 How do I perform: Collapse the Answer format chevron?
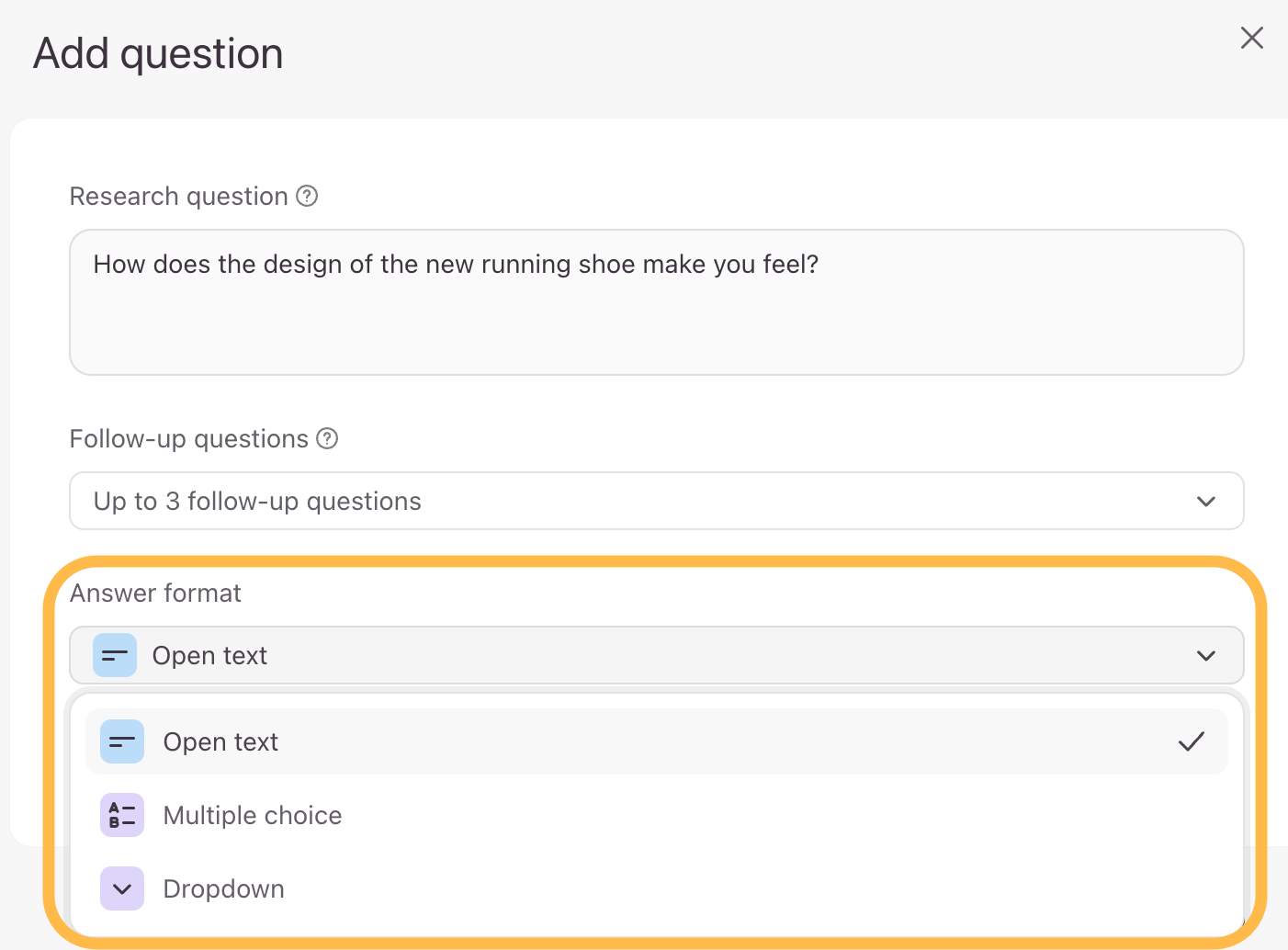coord(1206,655)
